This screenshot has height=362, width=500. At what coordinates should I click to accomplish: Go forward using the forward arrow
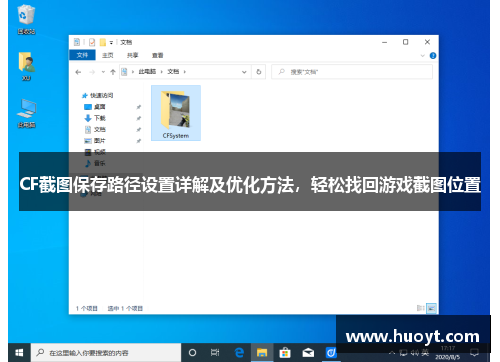tap(92, 72)
